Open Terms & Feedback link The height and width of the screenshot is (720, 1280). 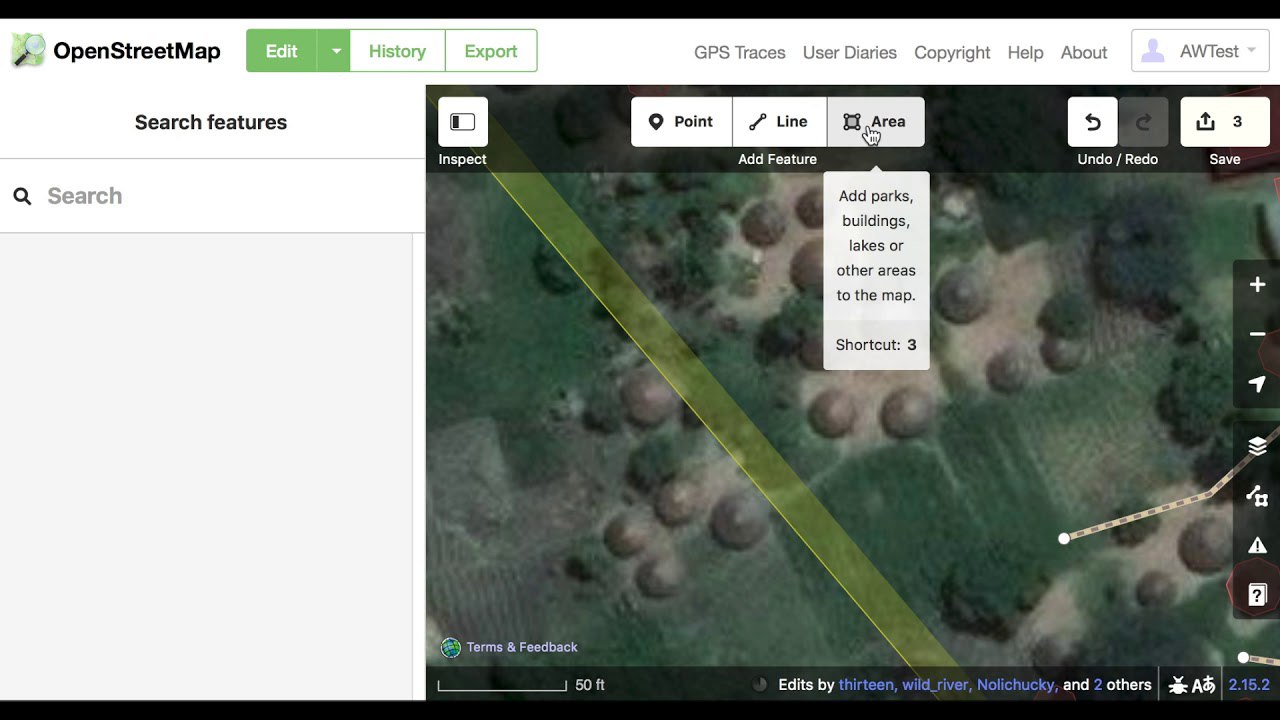[x=522, y=647]
